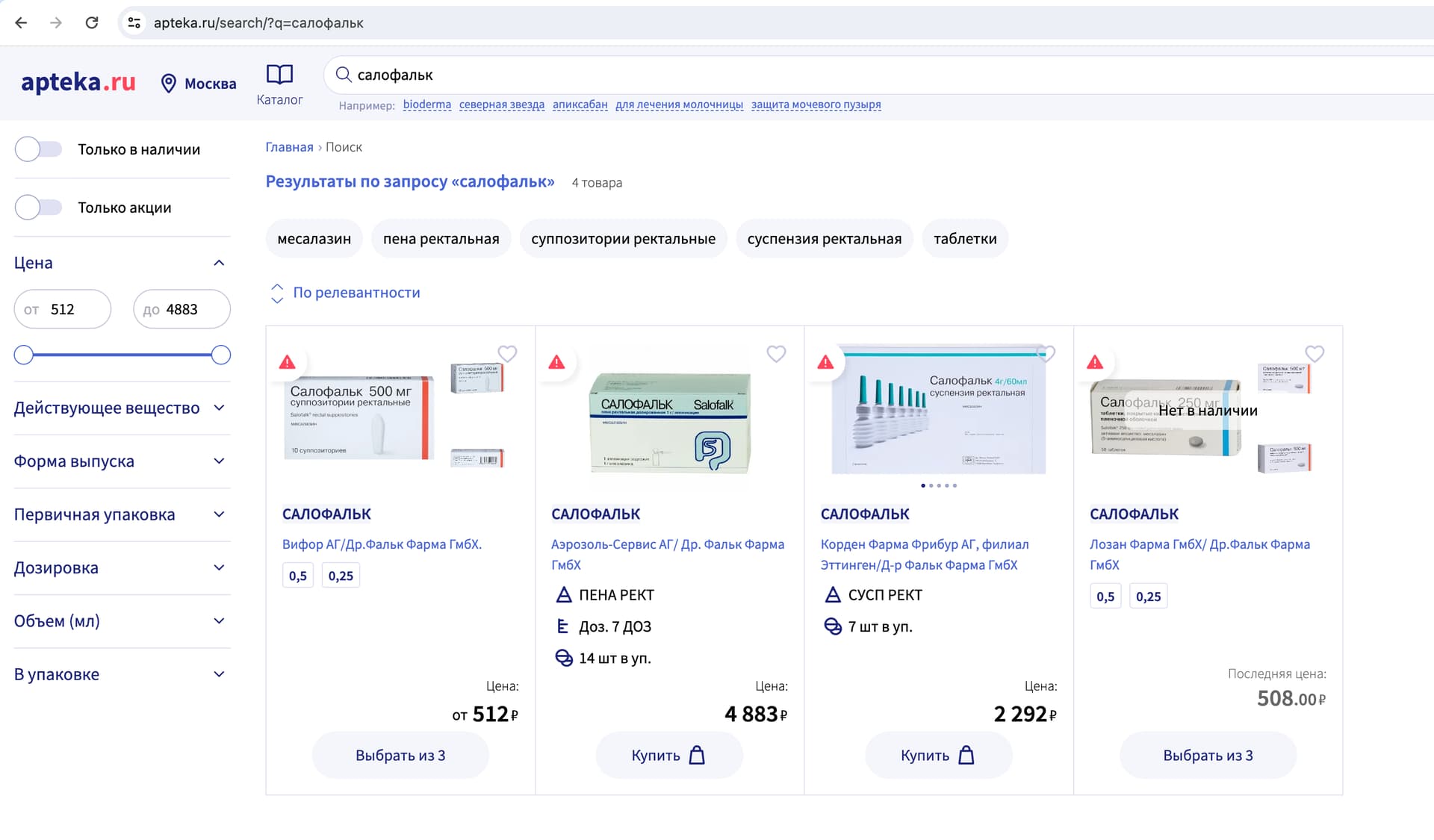This screenshot has width=1434, height=840.
Task: Open the северная звезда example link
Action: 502,105
